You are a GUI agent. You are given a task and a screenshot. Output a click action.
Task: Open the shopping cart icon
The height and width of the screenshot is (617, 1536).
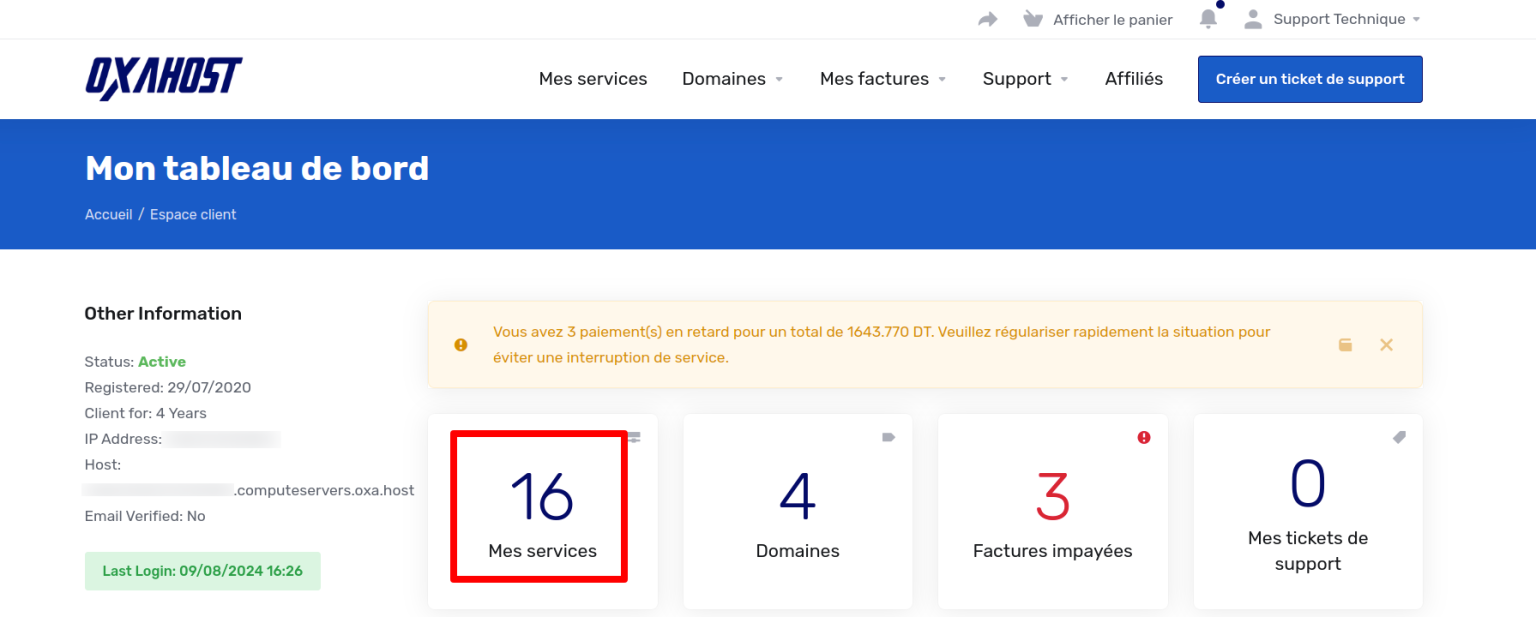(x=1032, y=18)
